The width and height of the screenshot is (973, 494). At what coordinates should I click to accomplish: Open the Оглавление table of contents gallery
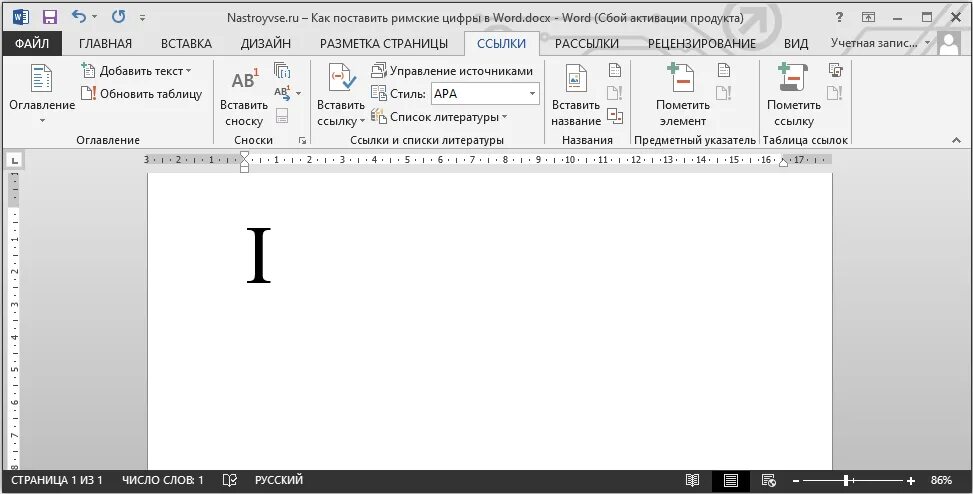[x=42, y=93]
